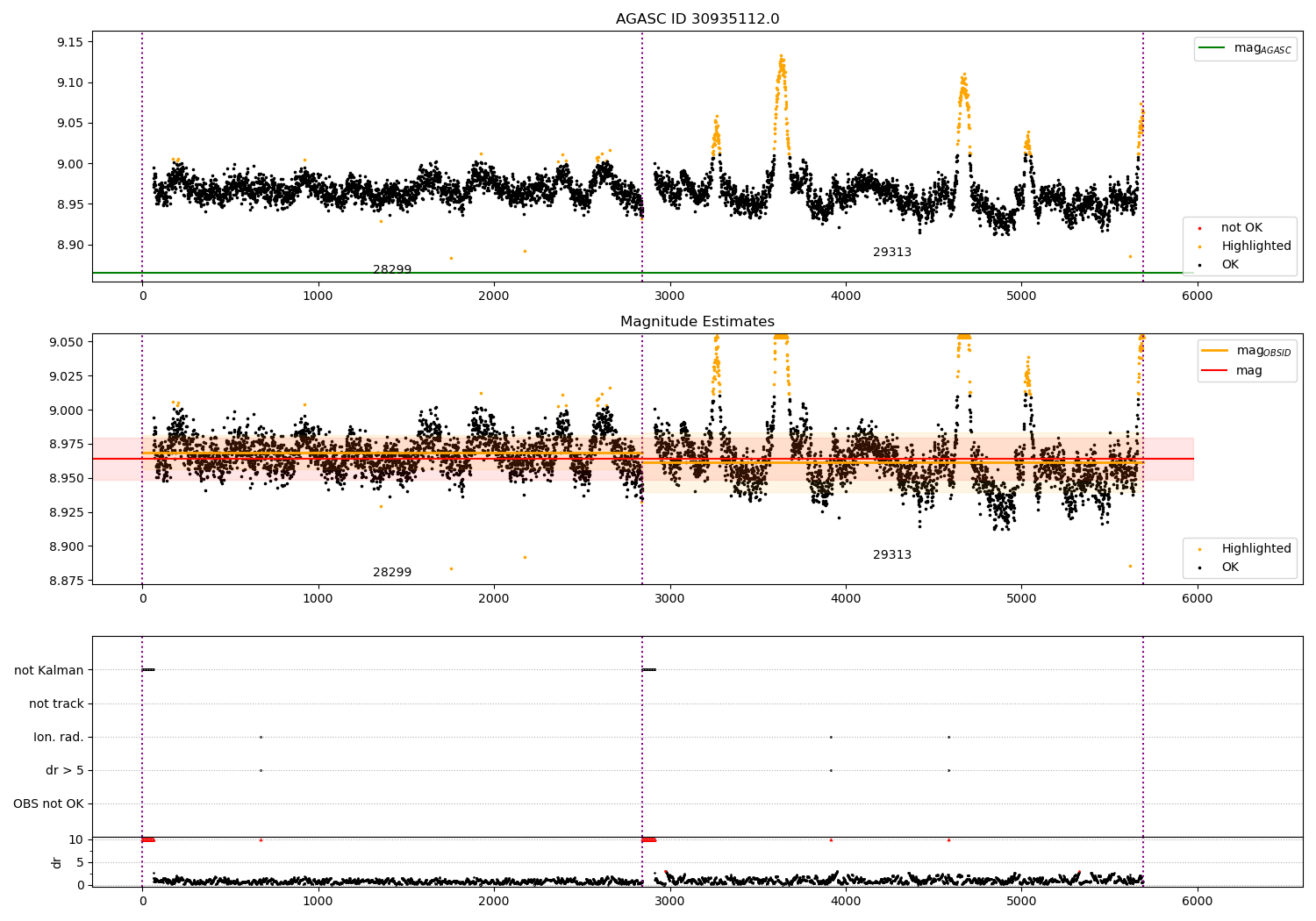Click the 9.000 y-axis tick label
Viewport: 1316px width, 921px height.
pyautogui.click(x=66, y=411)
